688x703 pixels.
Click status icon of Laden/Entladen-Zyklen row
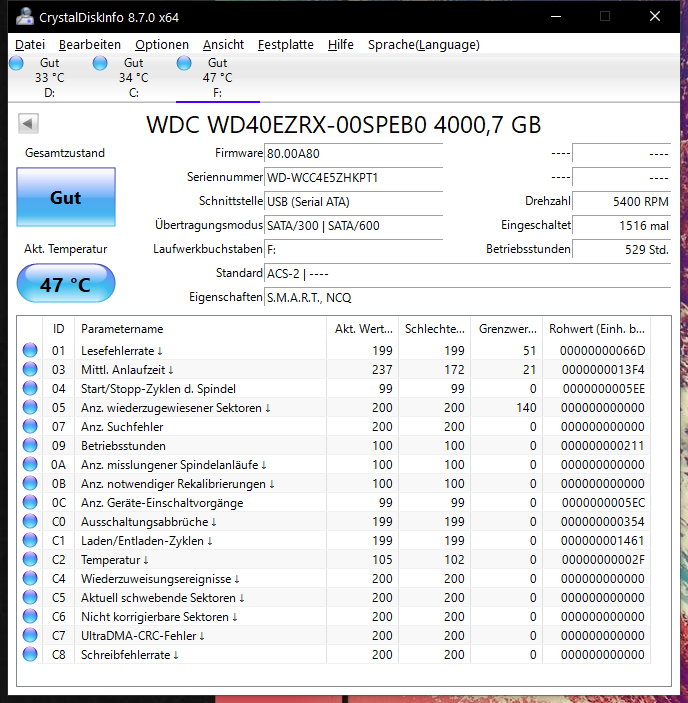tap(30, 540)
